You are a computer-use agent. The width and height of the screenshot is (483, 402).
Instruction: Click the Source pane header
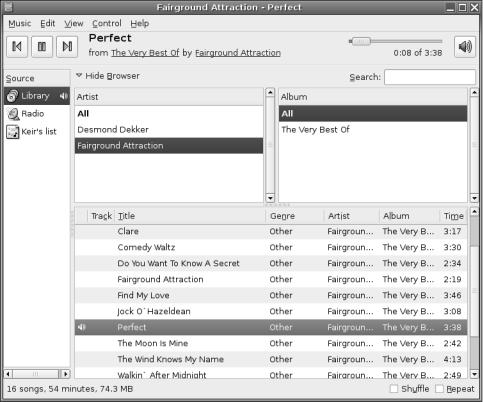point(37,79)
